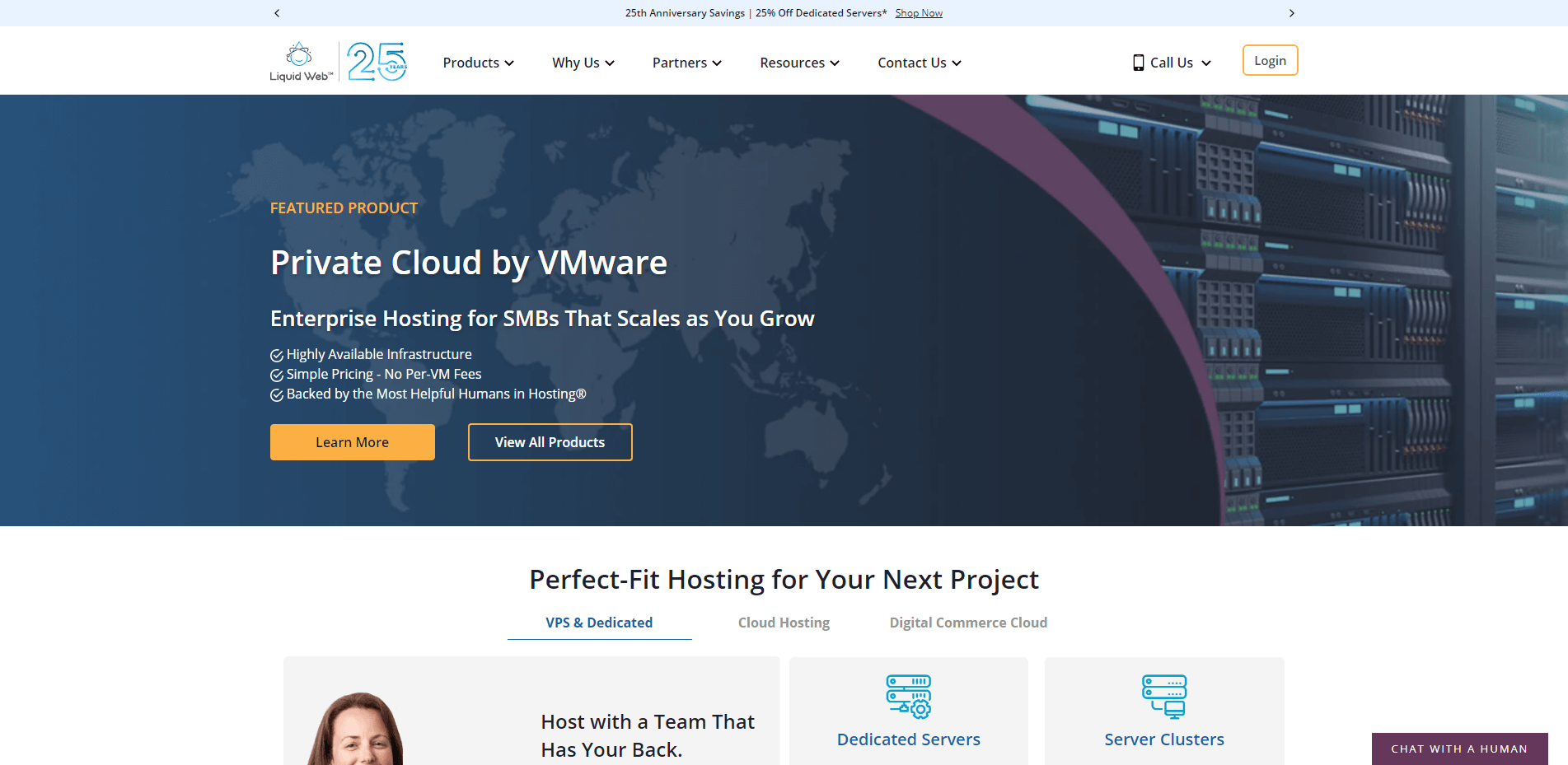
Task: Go to next announcement banner arrow
Action: (1291, 13)
